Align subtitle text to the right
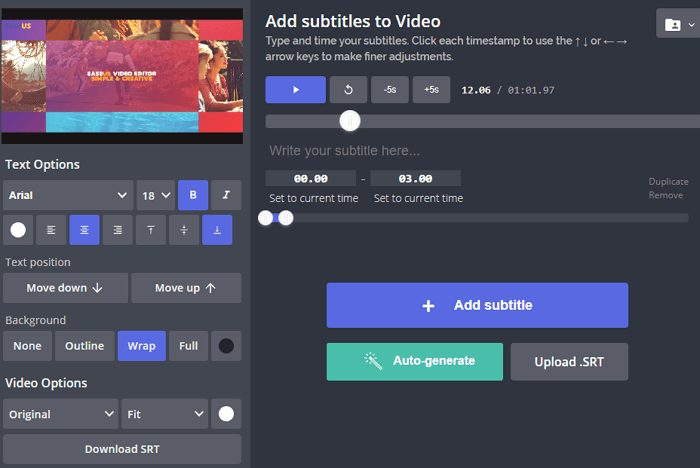Screen dimensions: 700x468 pos(117,230)
